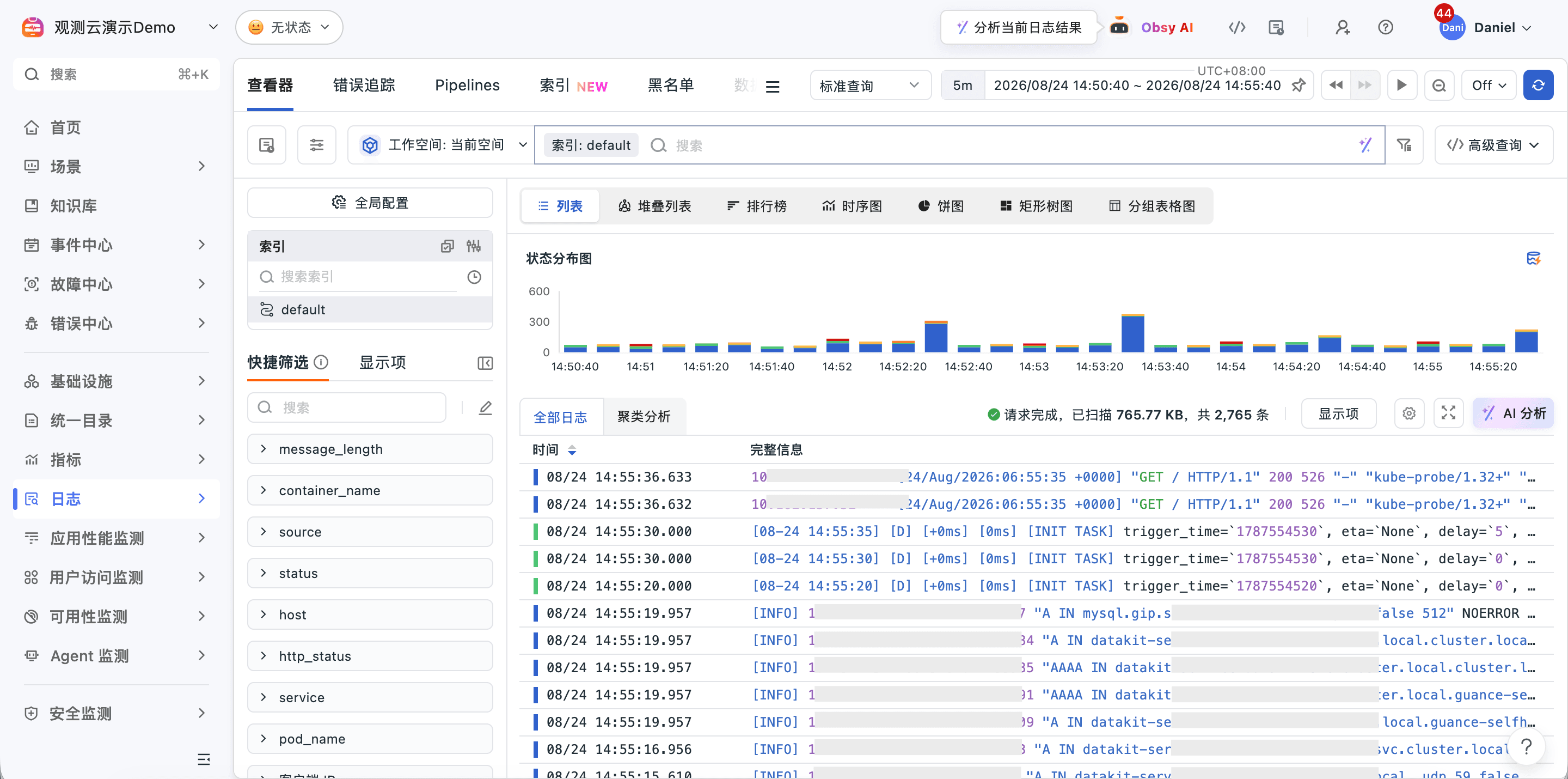Select the 时序图 view tab
The width and height of the screenshot is (1568, 779).
click(852, 206)
